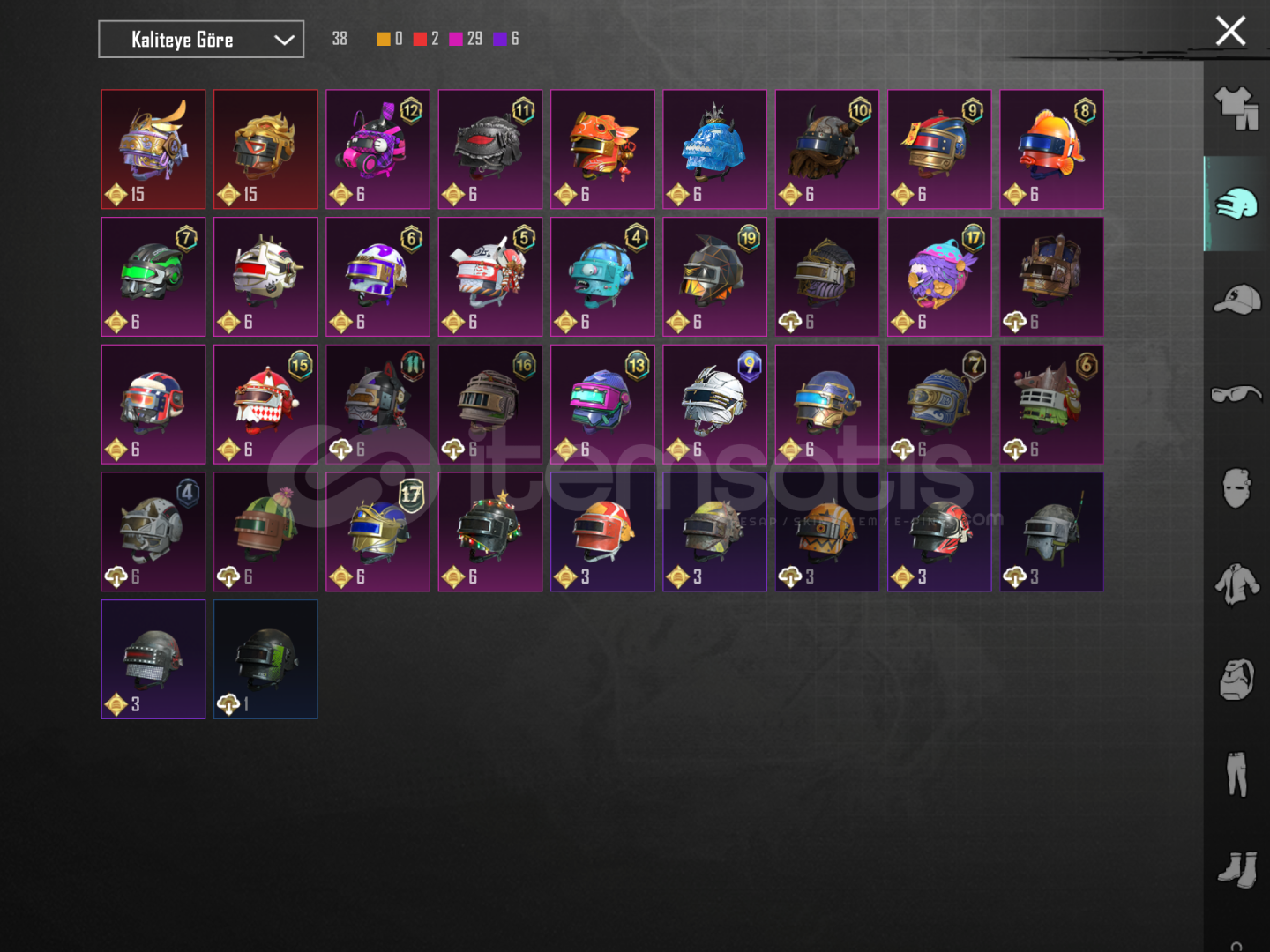Pick the green neon visor helmet
The width and height of the screenshot is (1270, 952).
pos(153,277)
